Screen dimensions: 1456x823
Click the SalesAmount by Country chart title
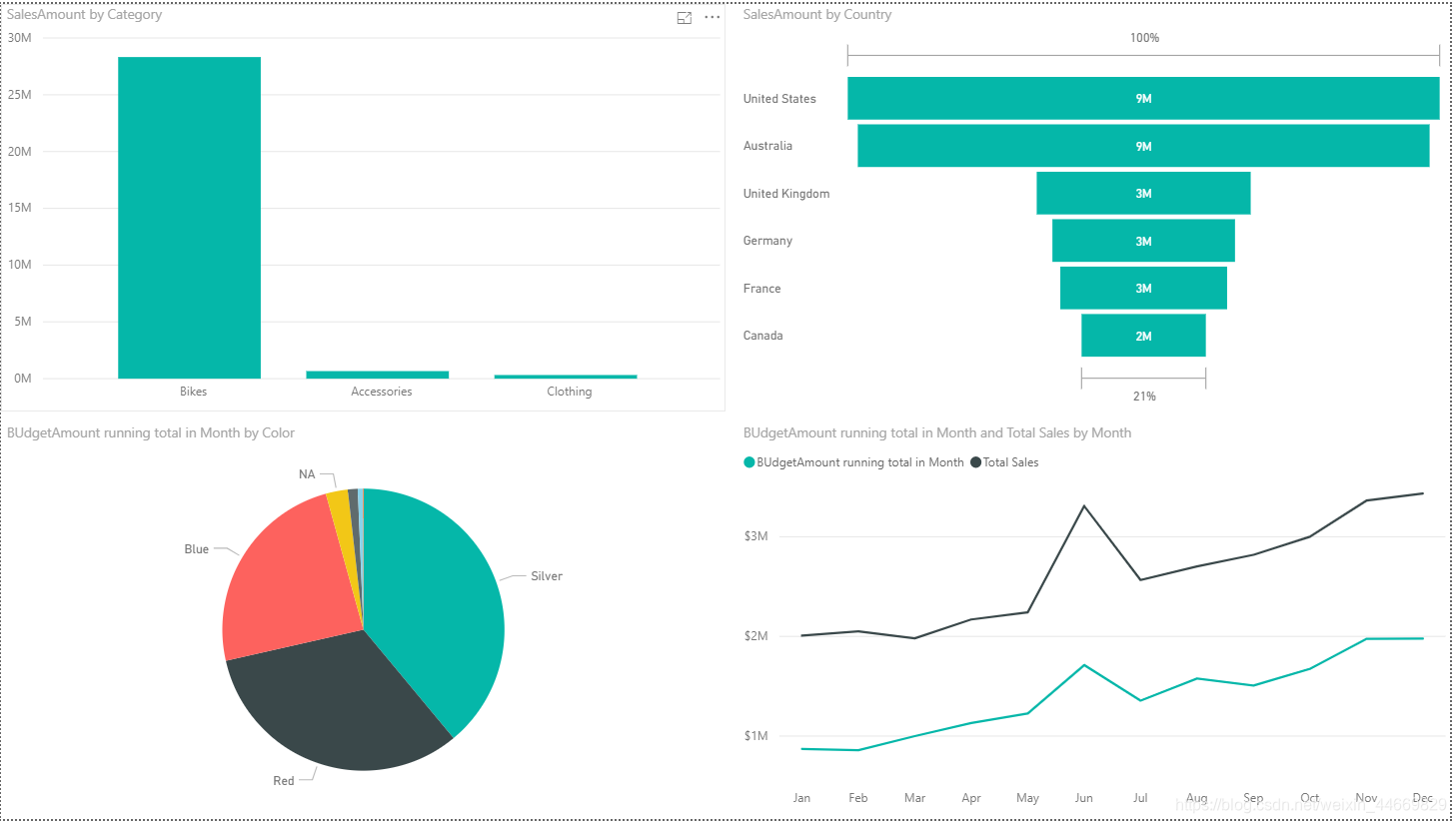coord(816,15)
